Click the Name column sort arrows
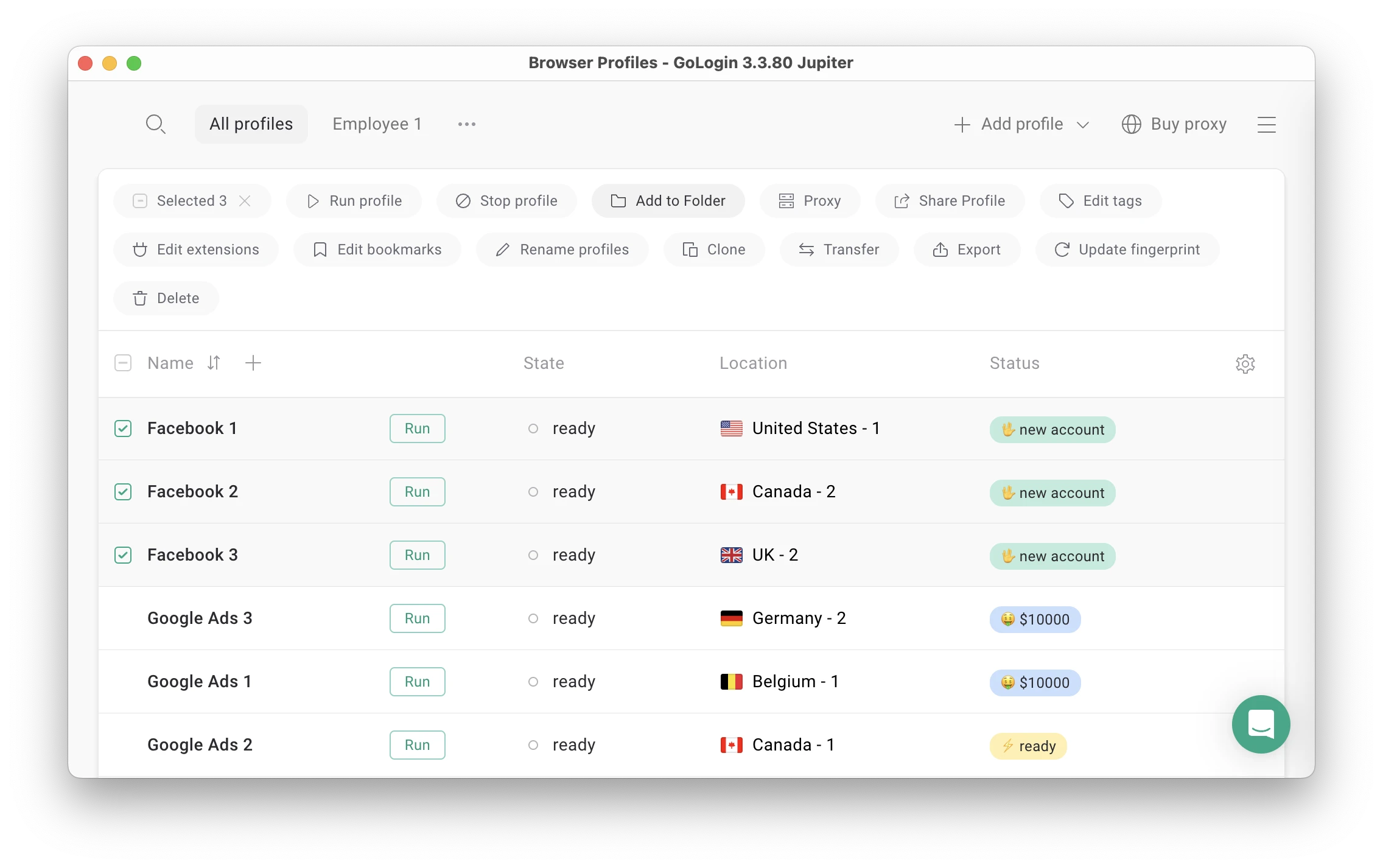This screenshot has height=868, width=1383. [x=214, y=363]
